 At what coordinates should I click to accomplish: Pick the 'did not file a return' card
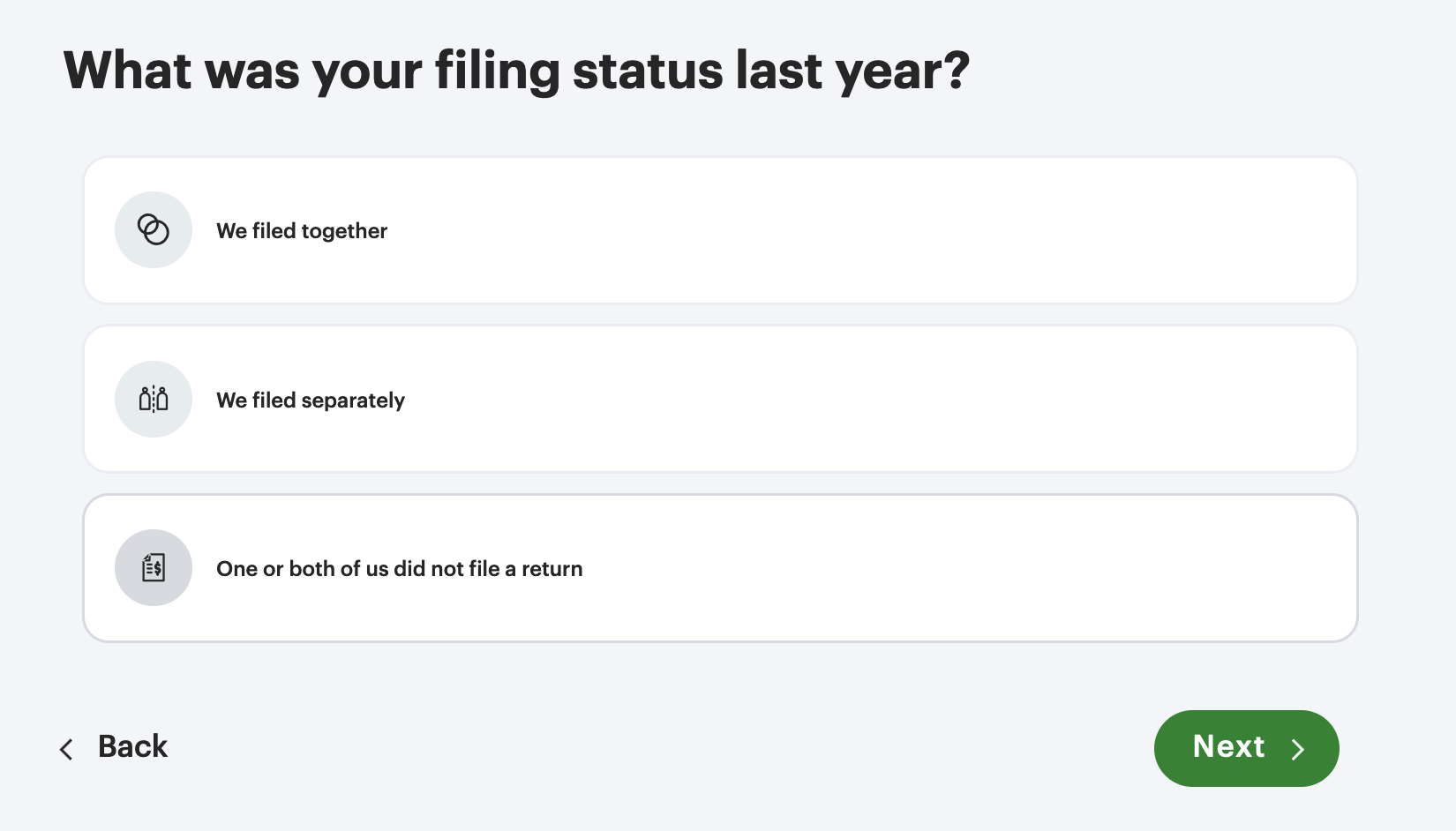click(x=719, y=568)
